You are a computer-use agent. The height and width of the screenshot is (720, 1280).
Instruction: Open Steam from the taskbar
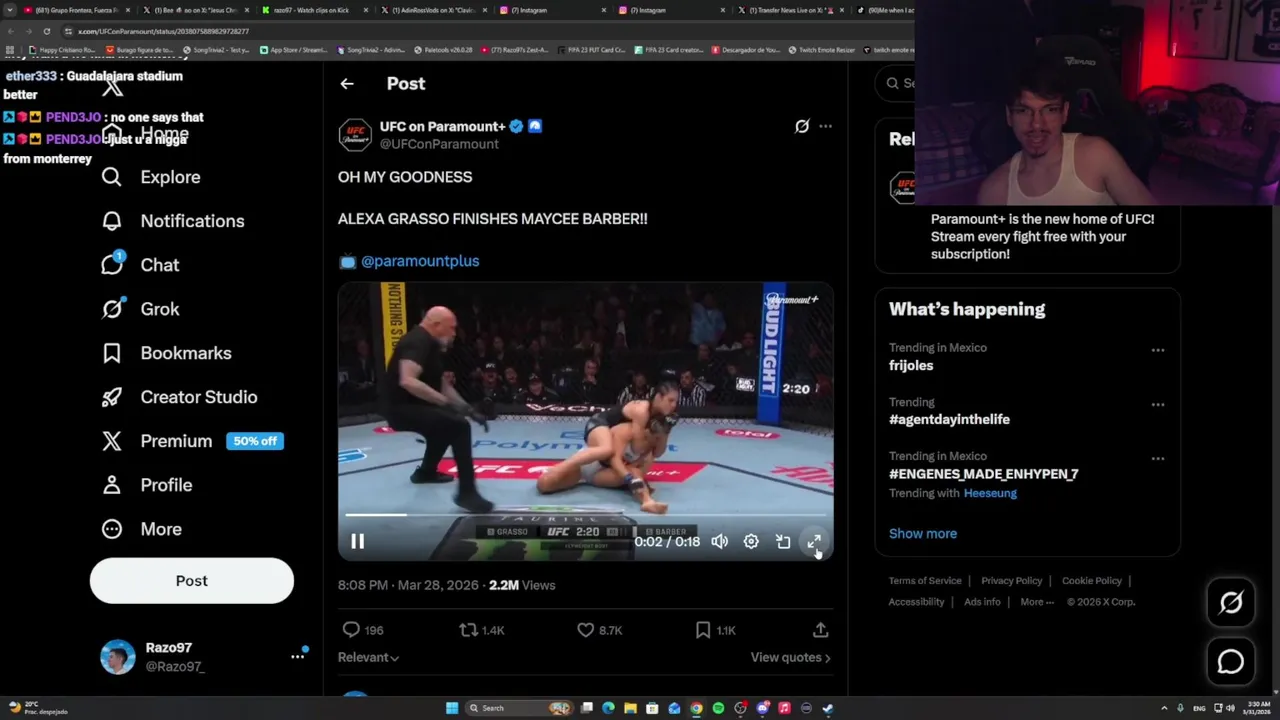(x=827, y=708)
